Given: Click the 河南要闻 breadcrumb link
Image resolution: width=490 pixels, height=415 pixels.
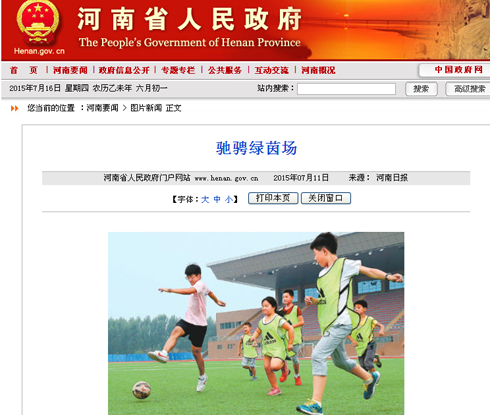Looking at the screenshot, I should 102,108.
